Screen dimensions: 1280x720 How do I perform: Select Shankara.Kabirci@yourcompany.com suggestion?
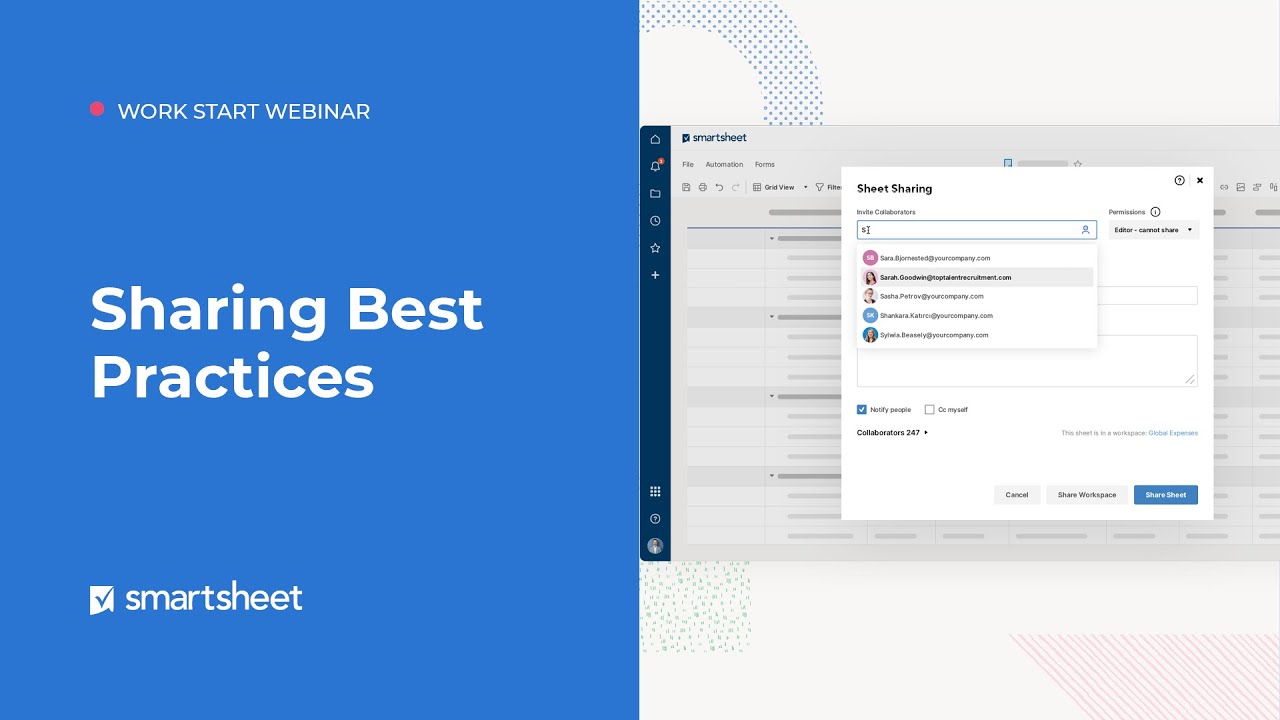click(977, 315)
